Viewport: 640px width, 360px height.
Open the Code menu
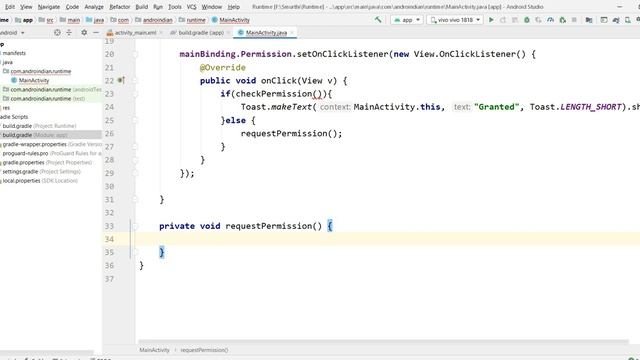[x=72, y=7]
